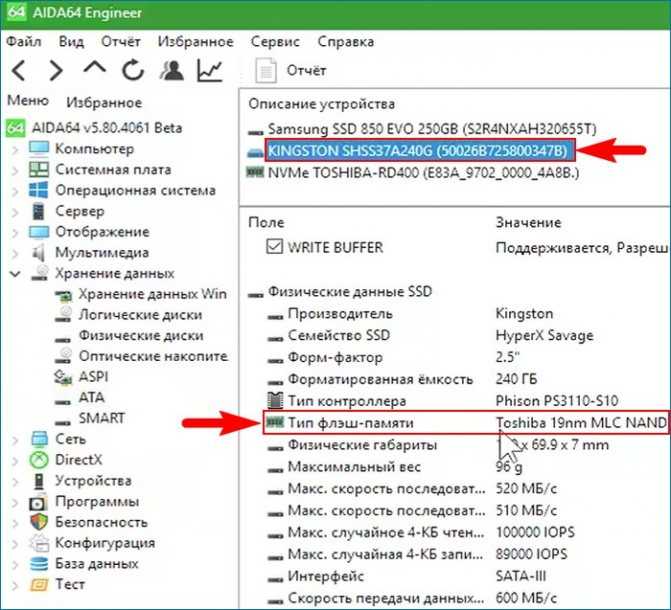
Task: Expand the DirectX tree node chevron
Action: 15,460
